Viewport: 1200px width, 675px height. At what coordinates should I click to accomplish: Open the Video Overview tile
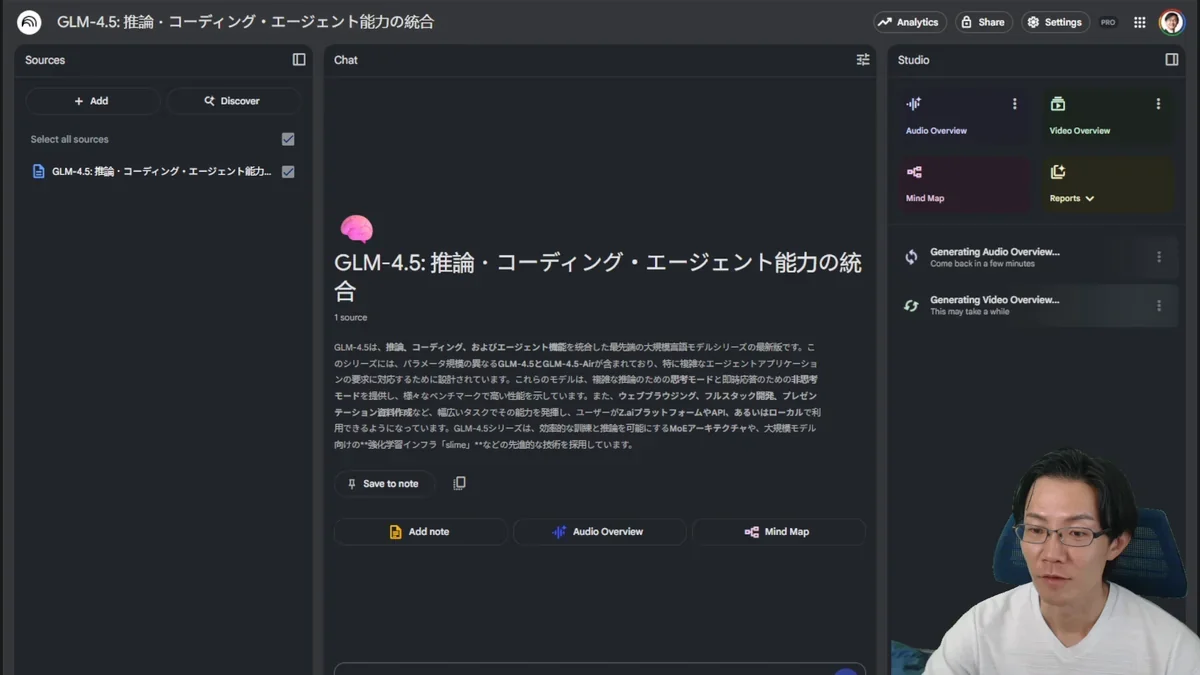point(1108,116)
